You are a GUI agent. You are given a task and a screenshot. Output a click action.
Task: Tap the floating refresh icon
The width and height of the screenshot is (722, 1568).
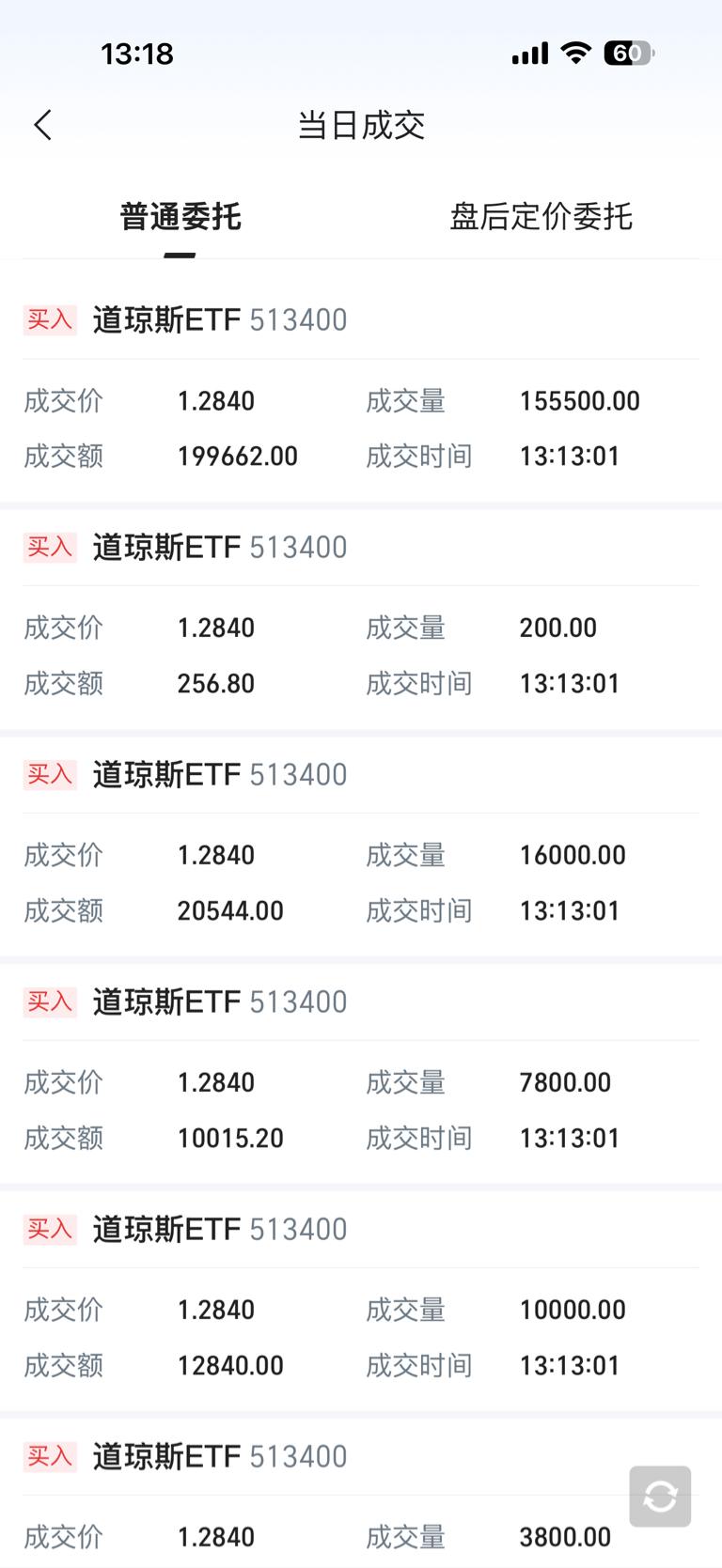coord(660,1496)
